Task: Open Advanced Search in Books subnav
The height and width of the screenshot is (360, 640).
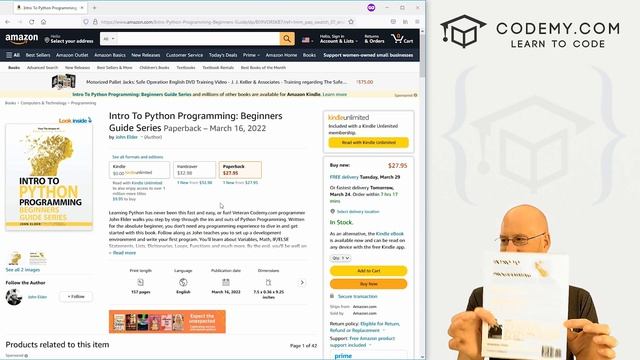Action: click(x=42, y=68)
